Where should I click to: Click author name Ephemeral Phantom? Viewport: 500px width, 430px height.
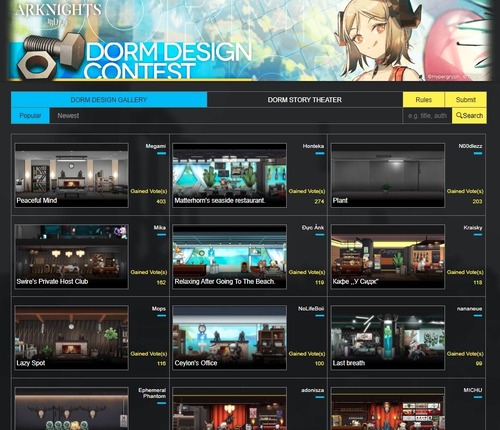click(152, 393)
